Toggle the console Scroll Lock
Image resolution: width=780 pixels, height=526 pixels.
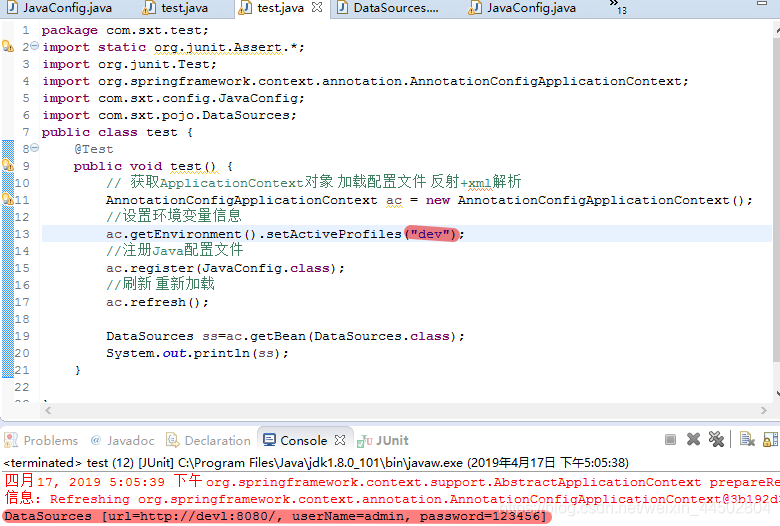click(x=770, y=439)
